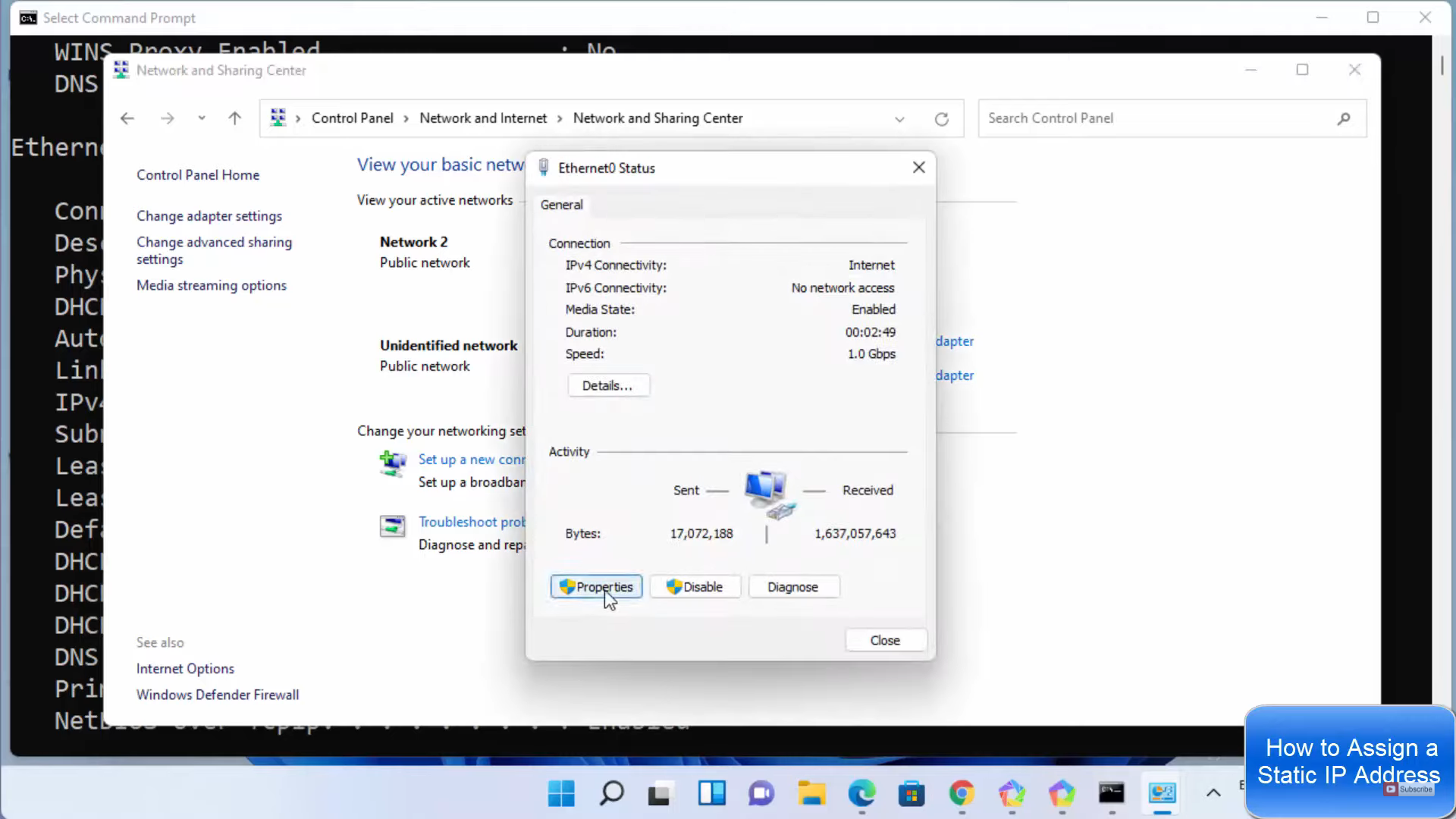Click the Disable button in Ethernet0 Status

tap(695, 587)
